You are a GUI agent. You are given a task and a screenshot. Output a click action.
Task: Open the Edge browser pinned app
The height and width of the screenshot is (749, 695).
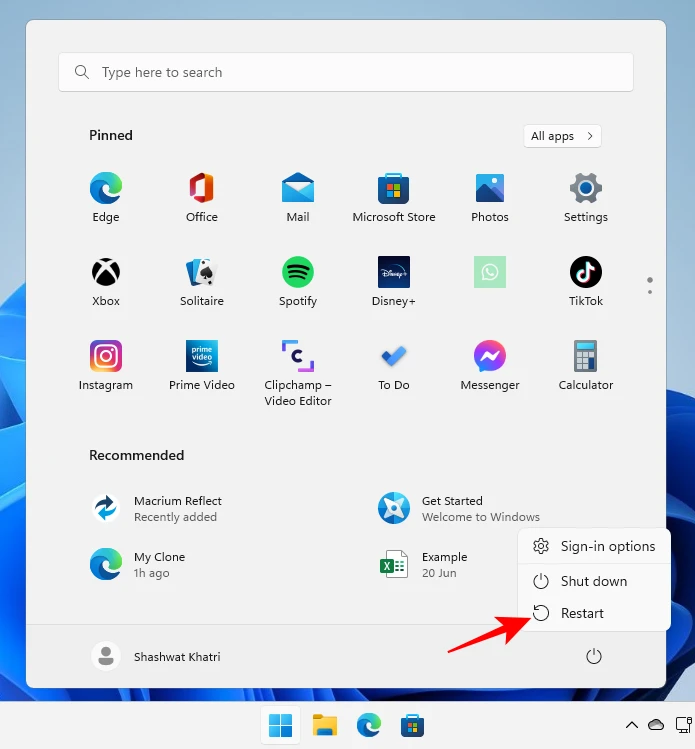coord(106,197)
